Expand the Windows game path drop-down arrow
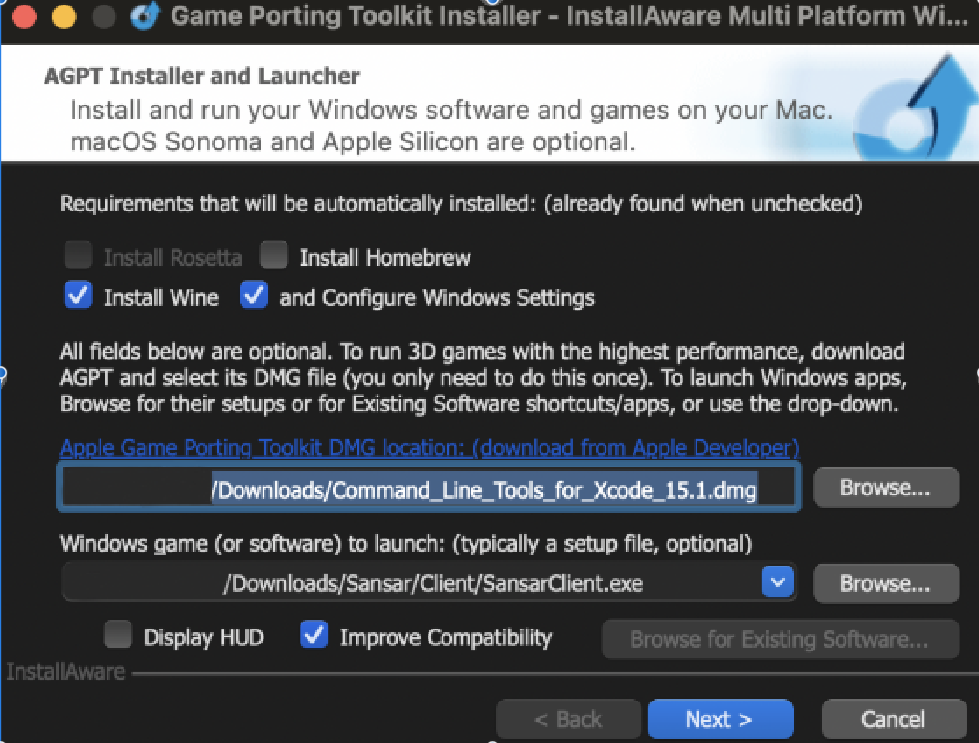The width and height of the screenshot is (979, 743). tap(777, 582)
